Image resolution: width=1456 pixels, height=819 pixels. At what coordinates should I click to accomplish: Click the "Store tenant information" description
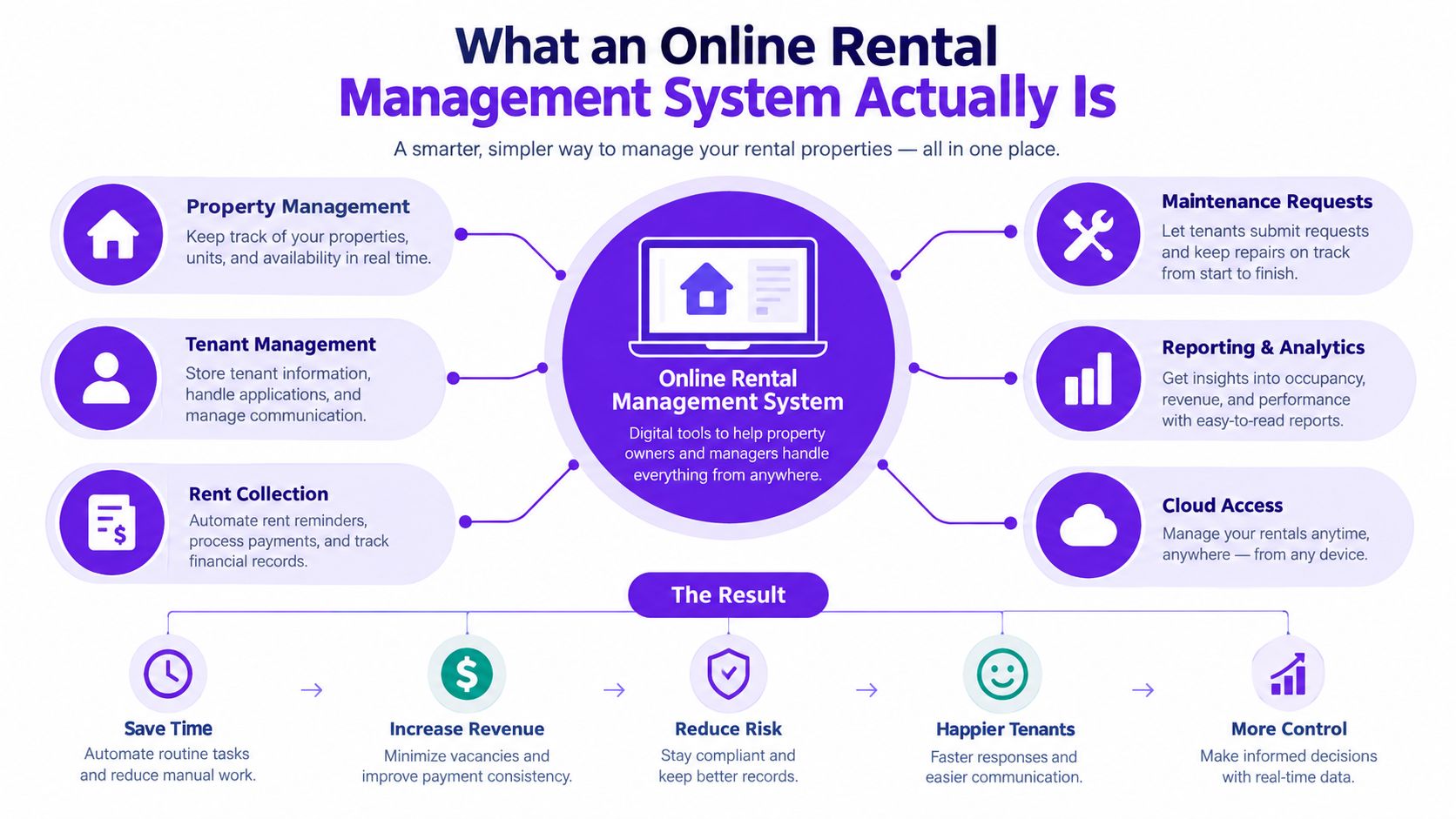point(278,394)
